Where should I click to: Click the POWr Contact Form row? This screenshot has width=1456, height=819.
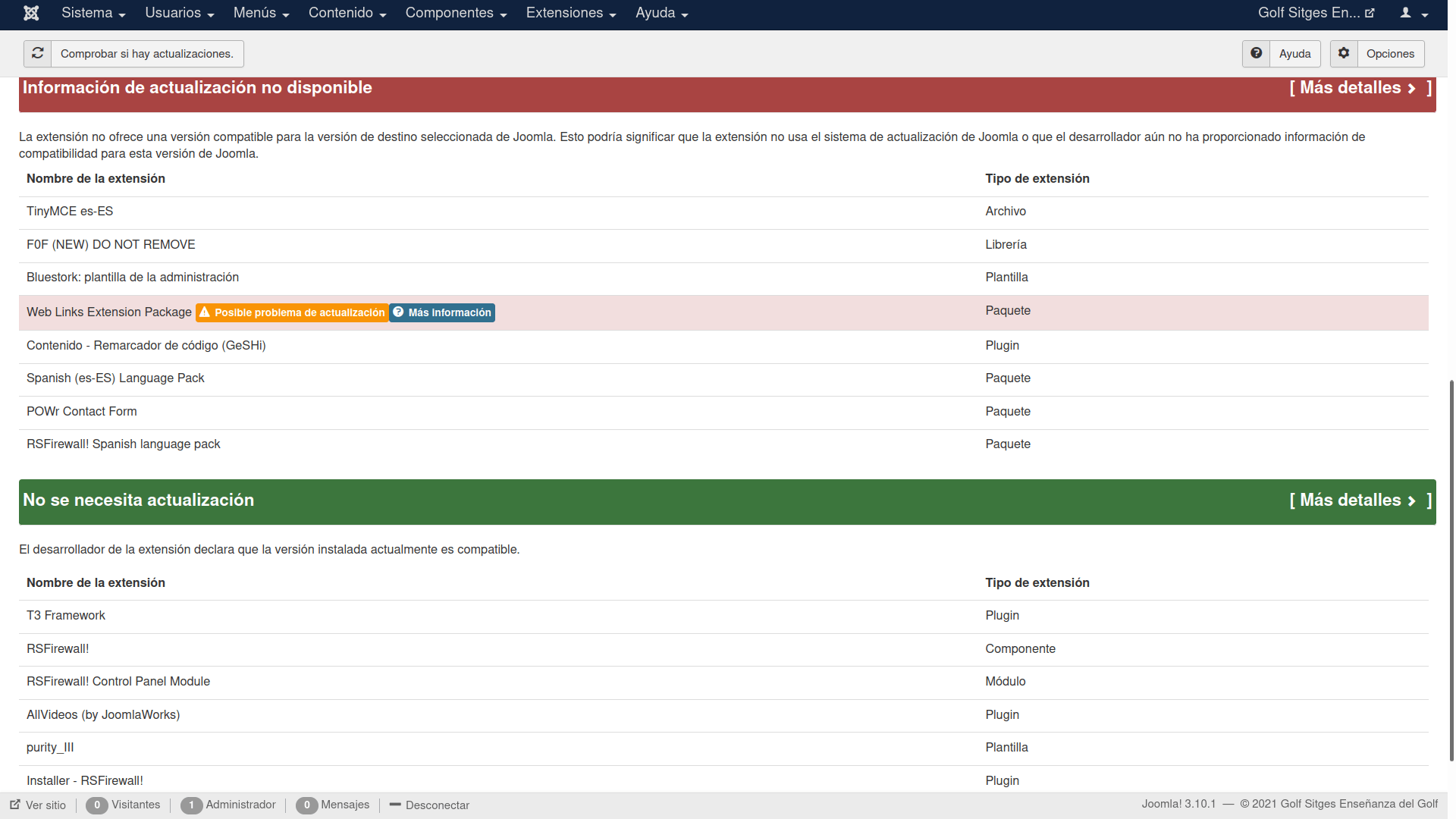tap(723, 412)
